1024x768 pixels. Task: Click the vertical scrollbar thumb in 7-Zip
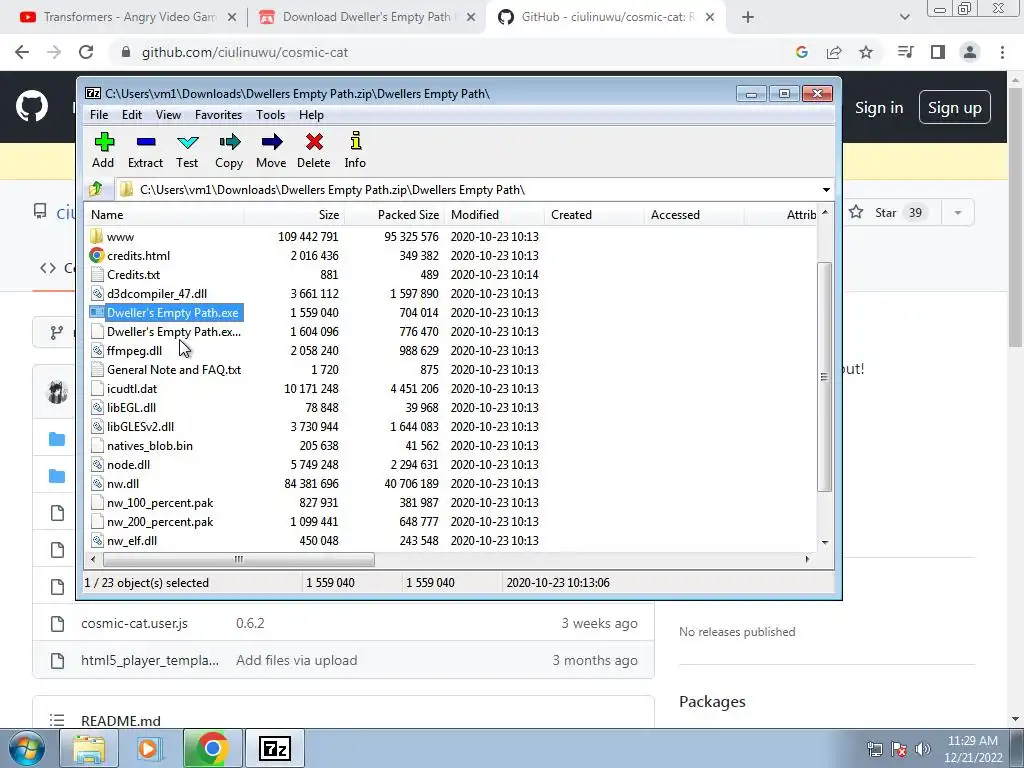(x=825, y=377)
